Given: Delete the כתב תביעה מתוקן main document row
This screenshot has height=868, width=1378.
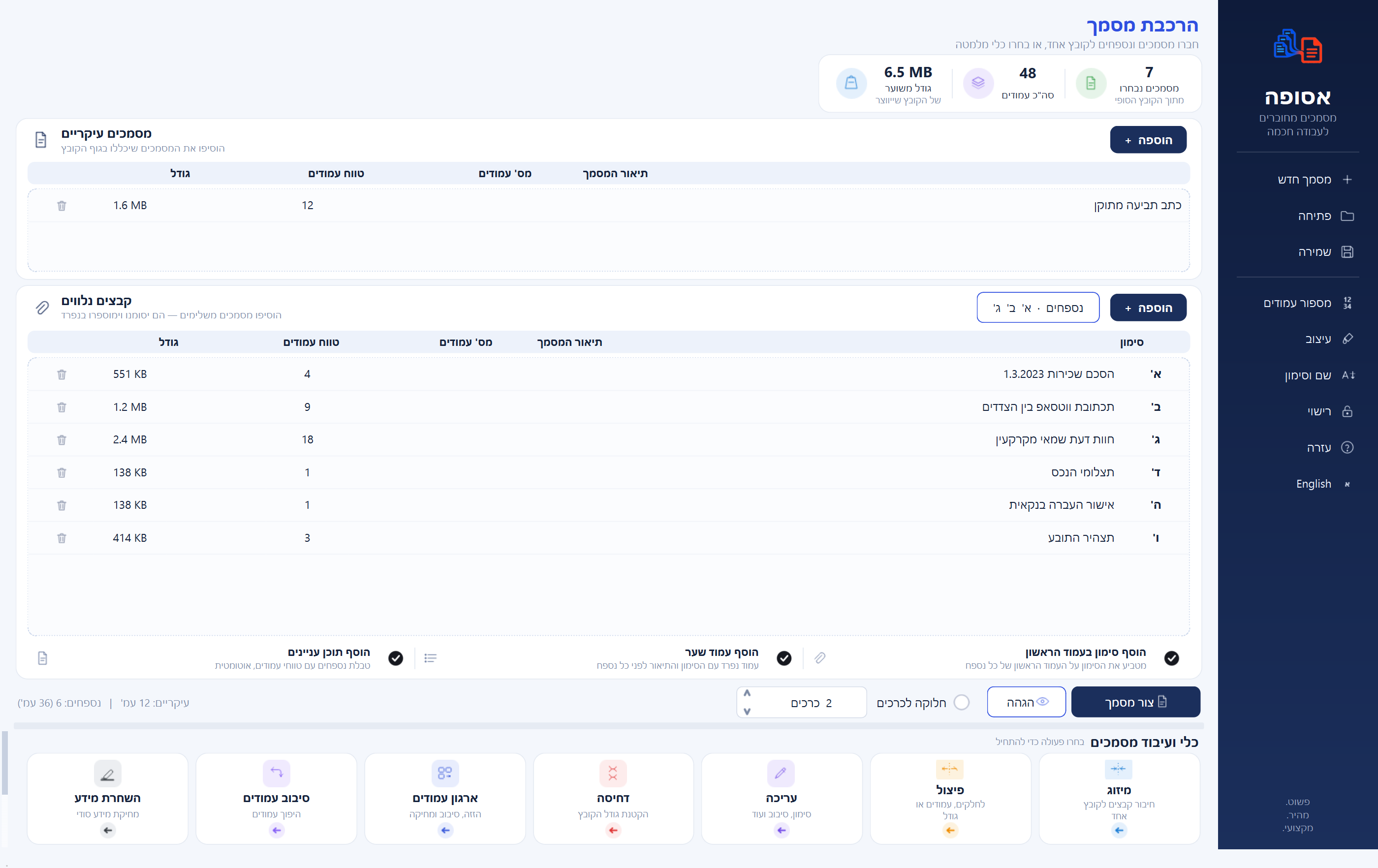Looking at the screenshot, I should tap(62, 205).
